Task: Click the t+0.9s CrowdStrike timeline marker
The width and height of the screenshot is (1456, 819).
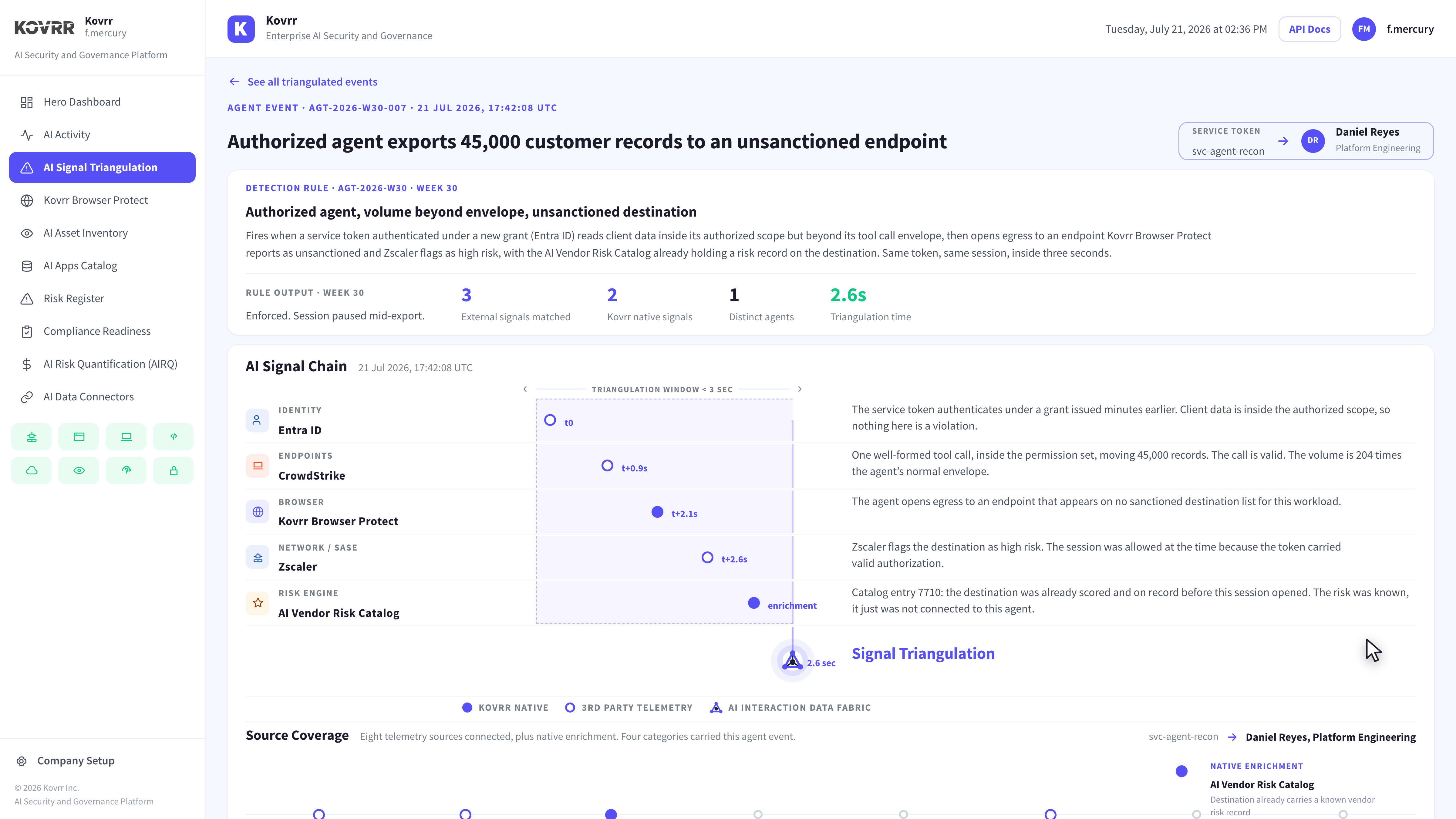Action: click(x=607, y=466)
